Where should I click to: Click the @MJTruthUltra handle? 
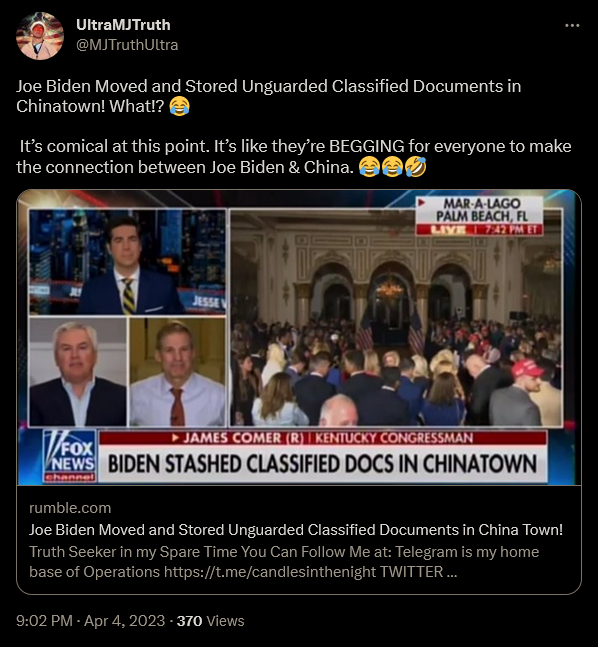pos(127,45)
